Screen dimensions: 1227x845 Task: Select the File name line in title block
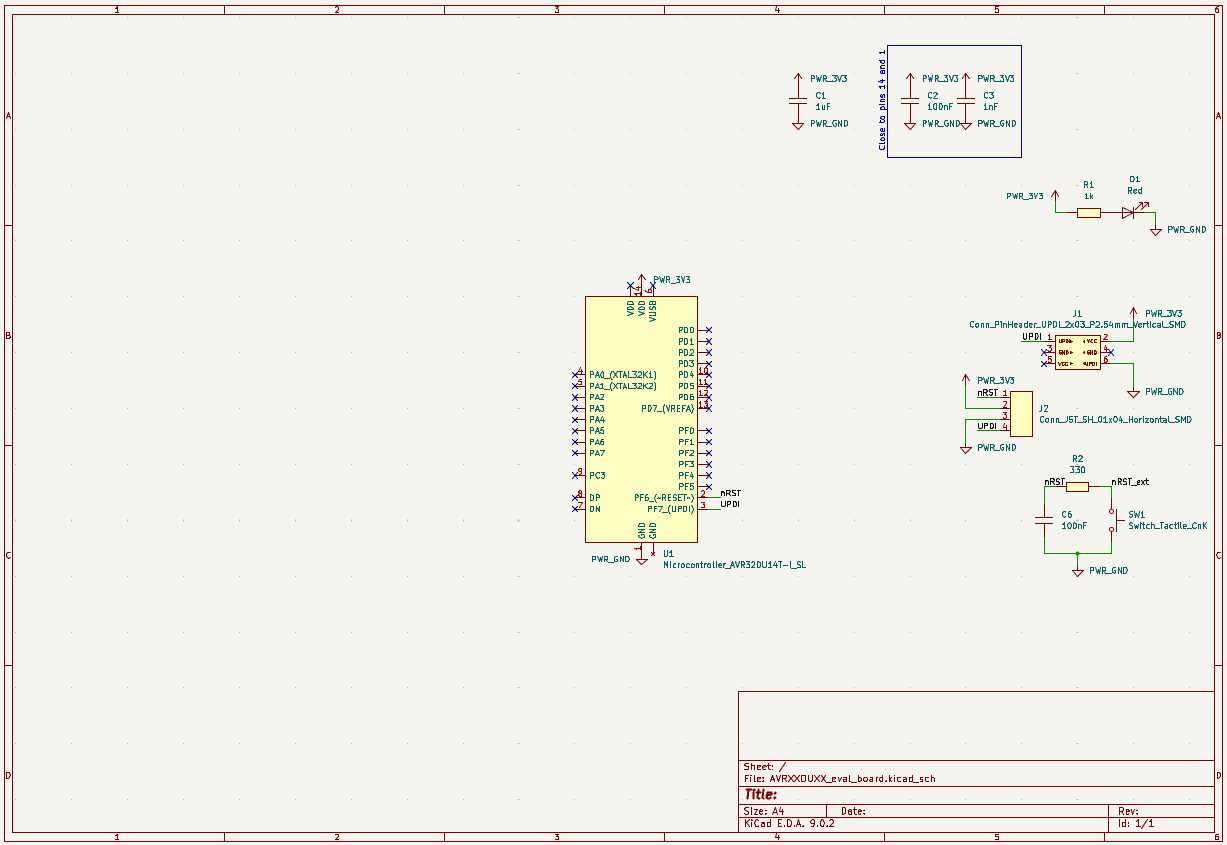pos(840,778)
